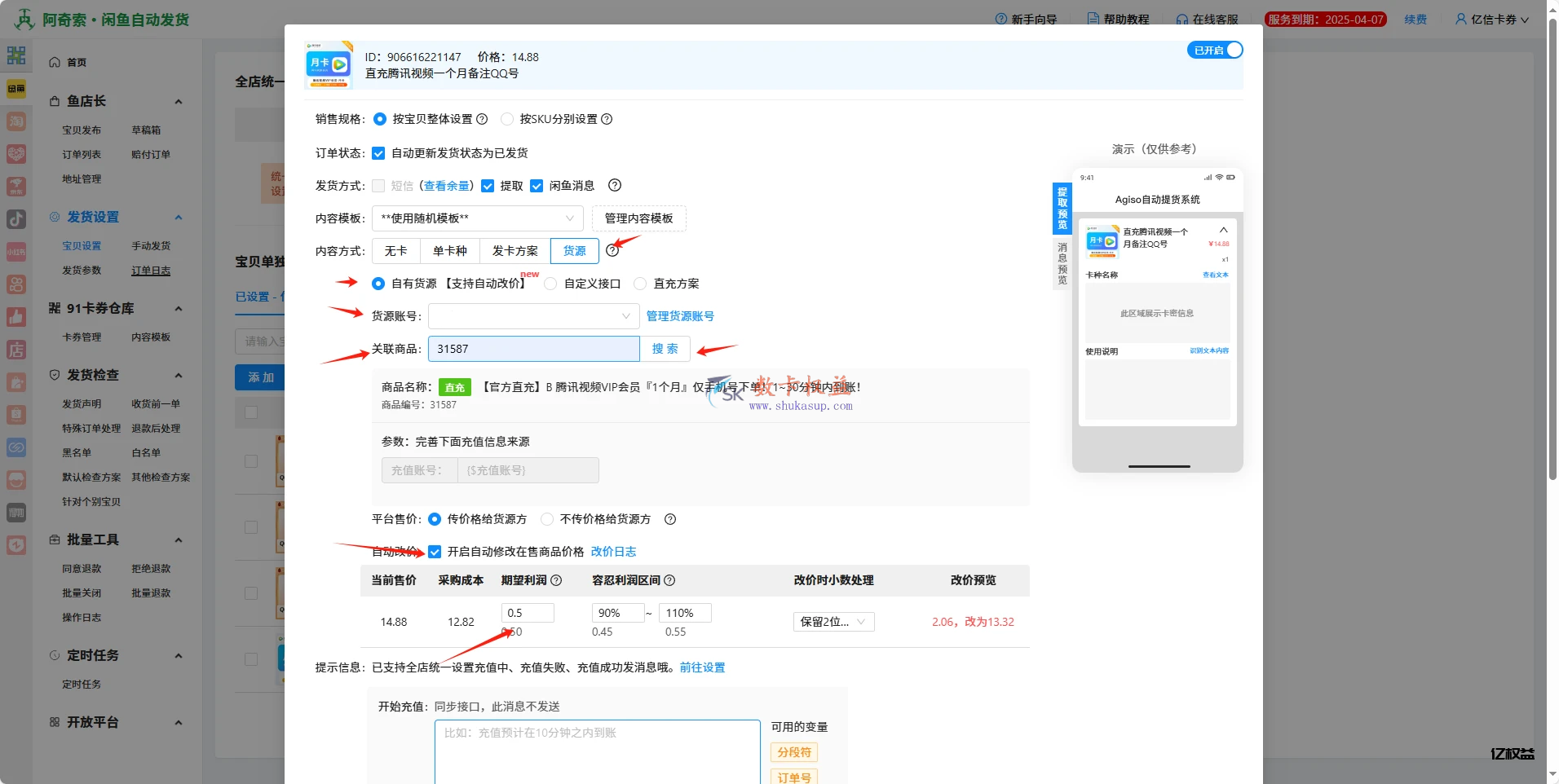Click the QR icon beside 91卡券仓库
Viewport: 1559px width, 784px height.
[x=55, y=308]
